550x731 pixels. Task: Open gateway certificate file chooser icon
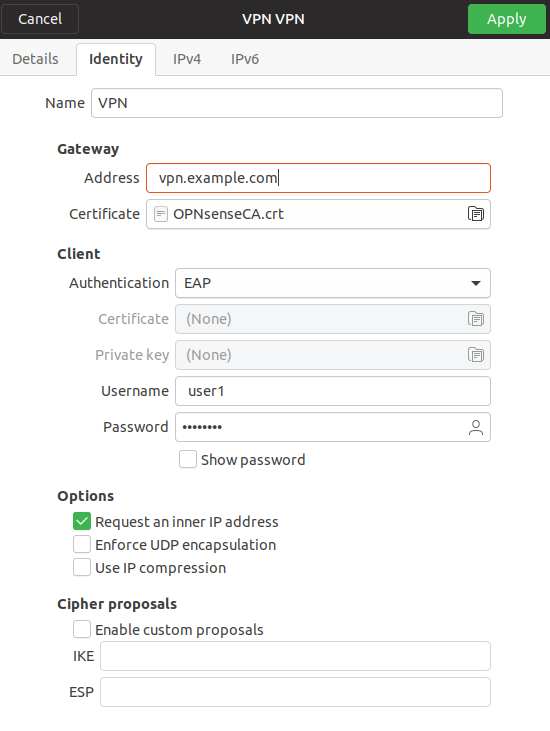click(x=475, y=214)
